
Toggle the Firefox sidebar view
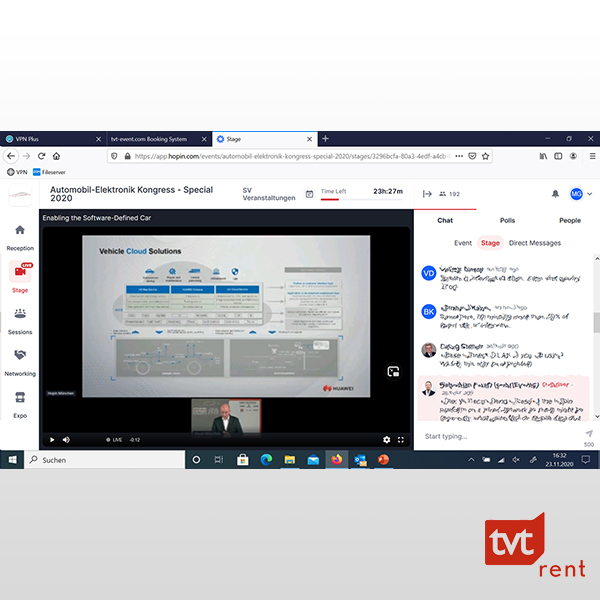click(558, 156)
